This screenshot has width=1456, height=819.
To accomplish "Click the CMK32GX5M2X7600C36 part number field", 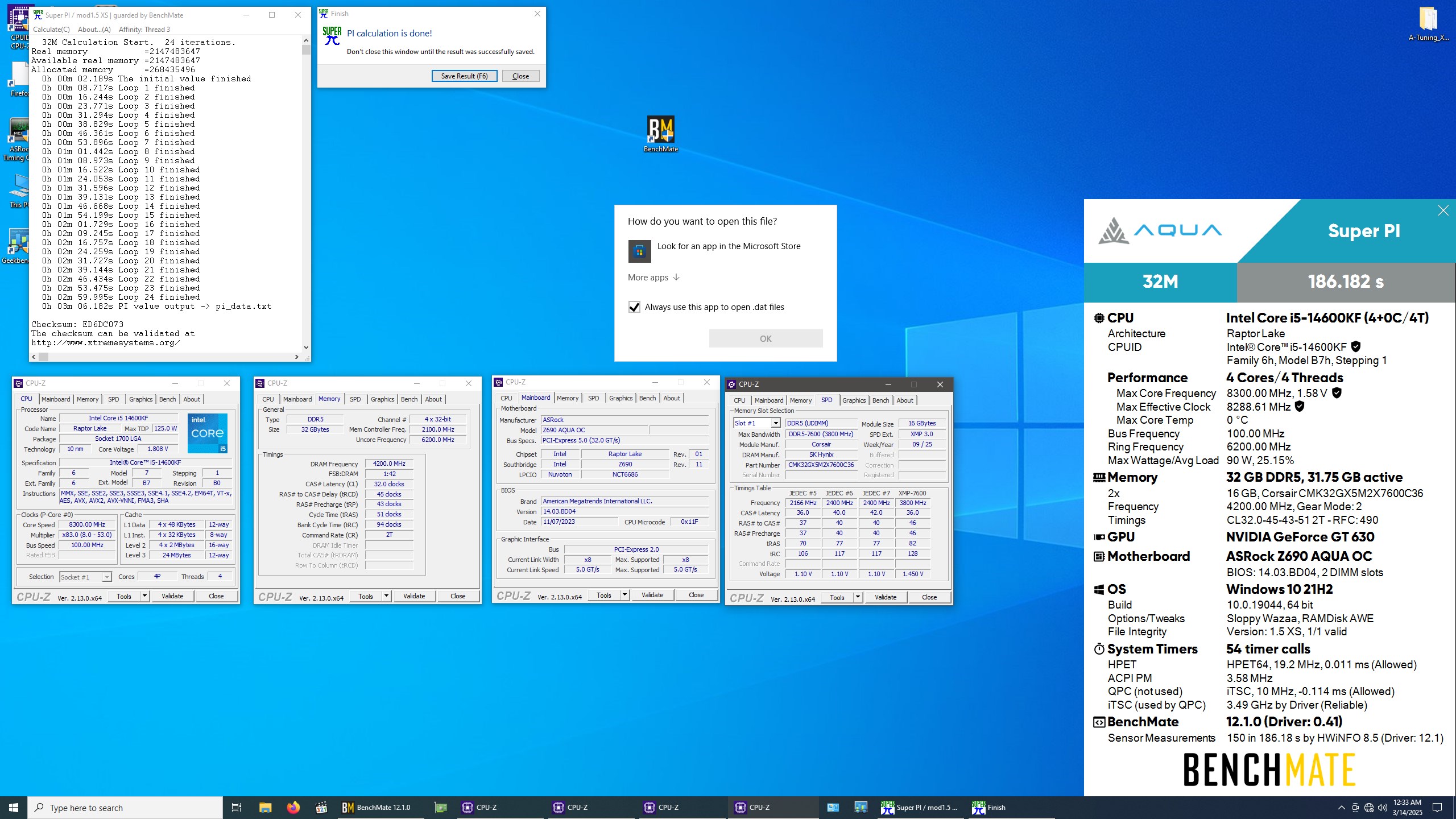I will [821, 465].
